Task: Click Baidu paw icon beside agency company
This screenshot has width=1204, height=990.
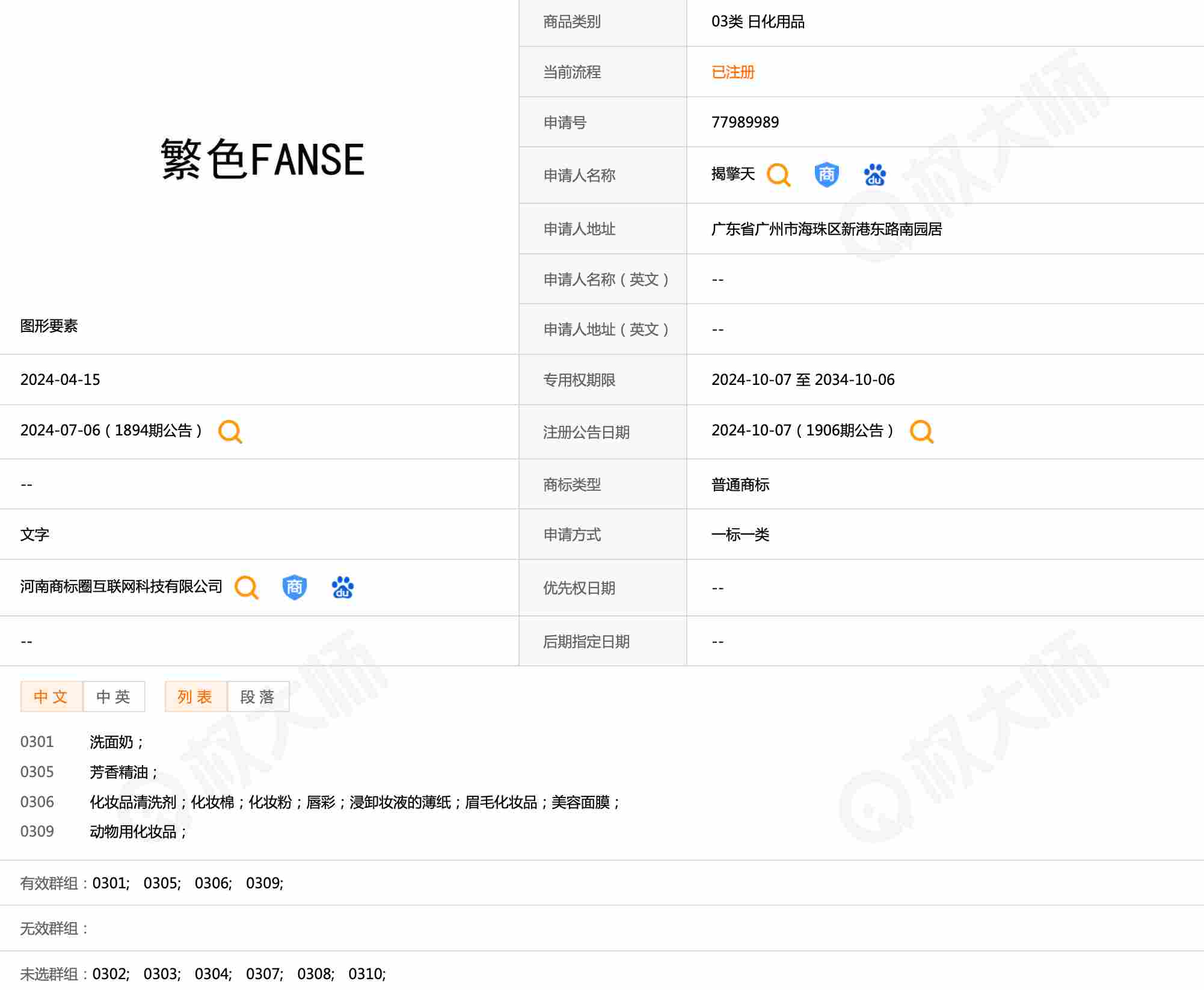Action: coord(343,587)
